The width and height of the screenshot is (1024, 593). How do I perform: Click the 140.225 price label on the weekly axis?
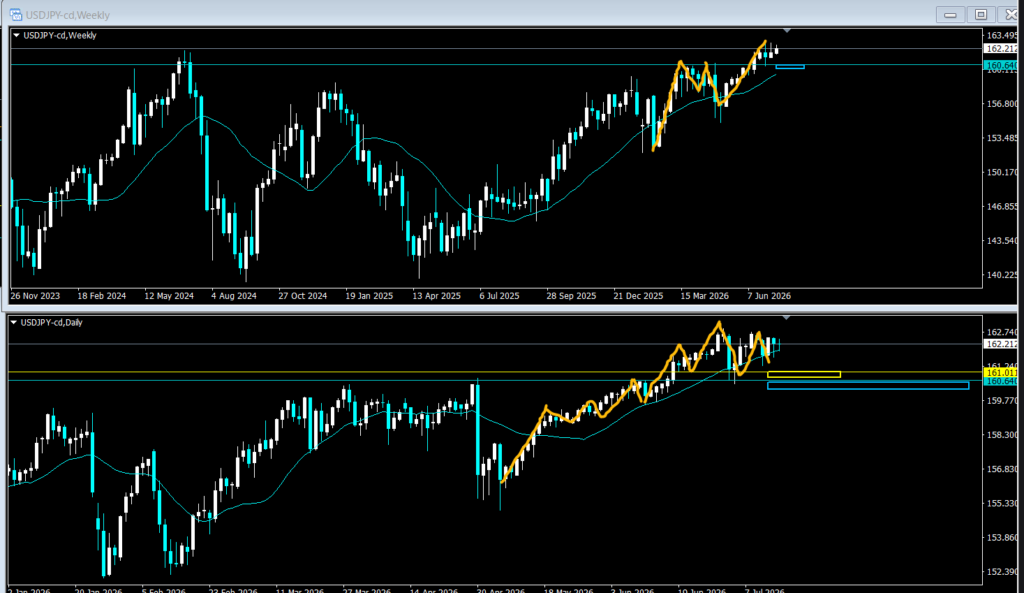pos(1001,275)
